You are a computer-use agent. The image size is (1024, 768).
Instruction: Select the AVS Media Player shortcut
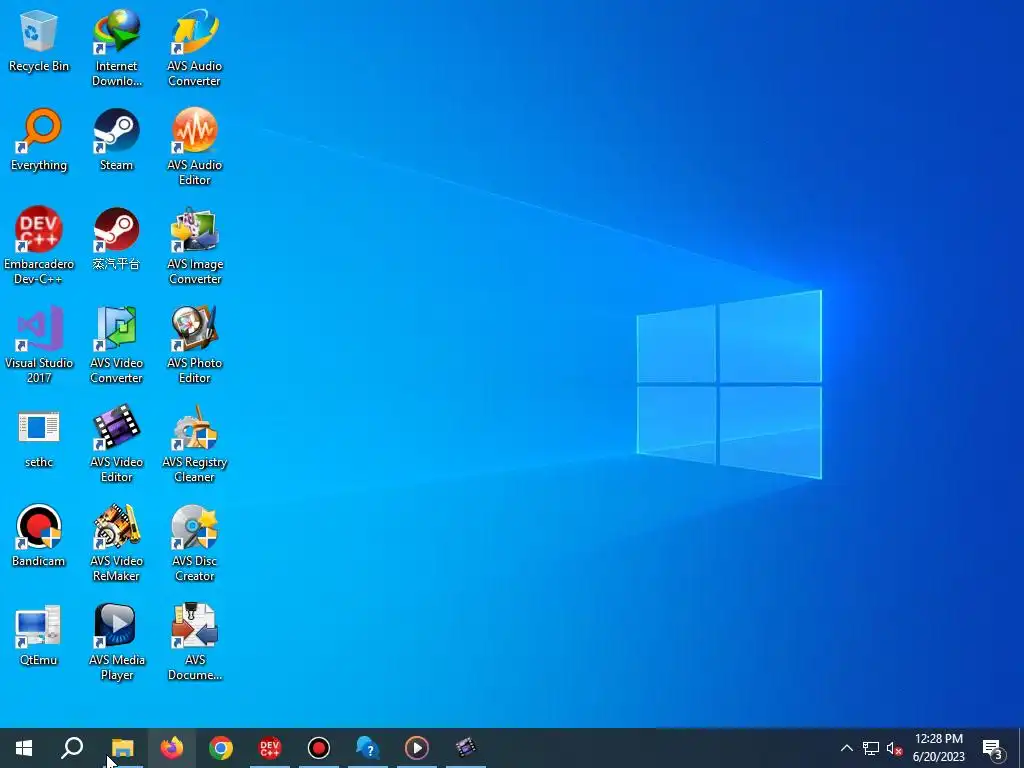pyautogui.click(x=116, y=642)
